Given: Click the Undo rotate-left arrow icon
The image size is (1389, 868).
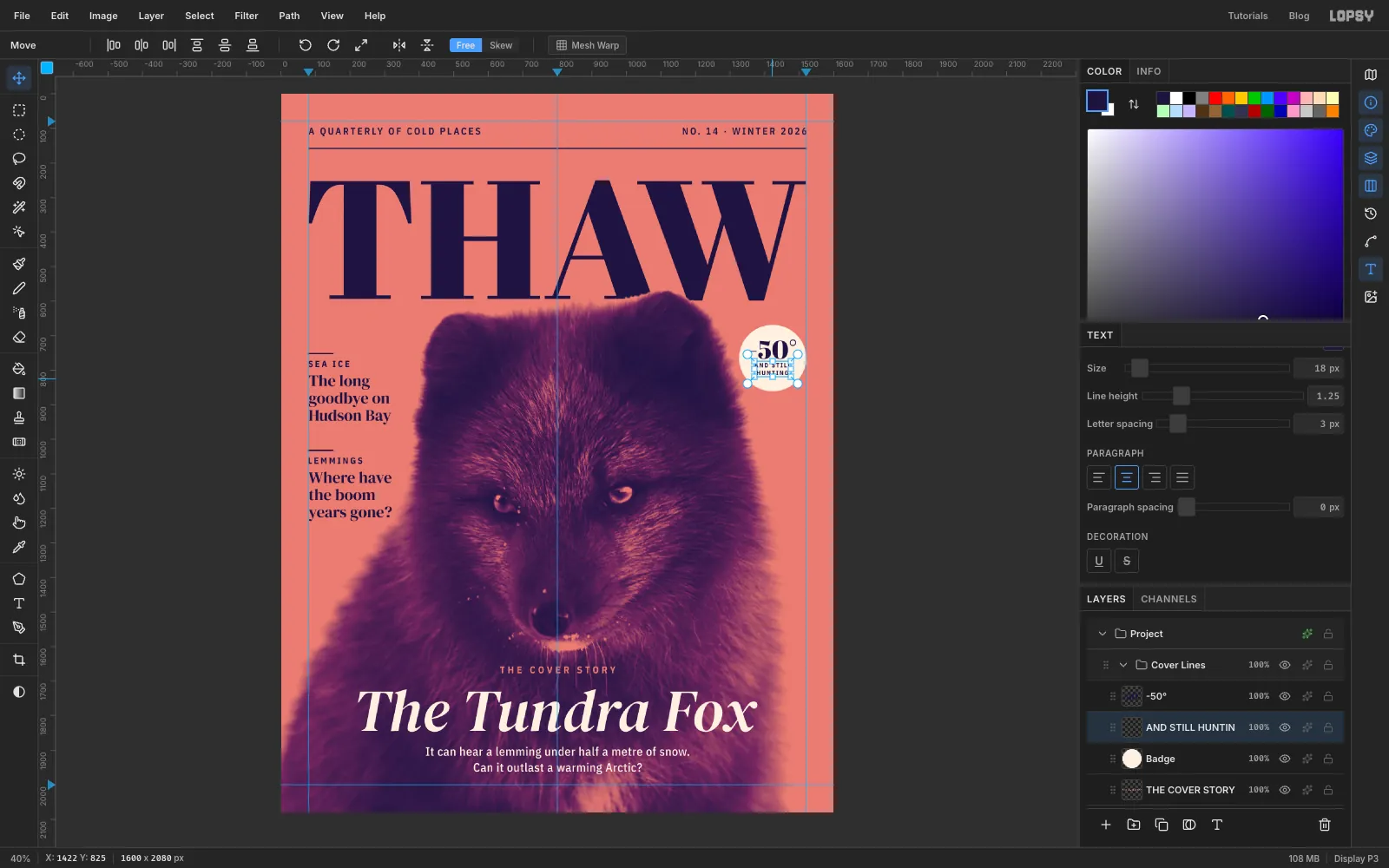Looking at the screenshot, I should (x=306, y=45).
